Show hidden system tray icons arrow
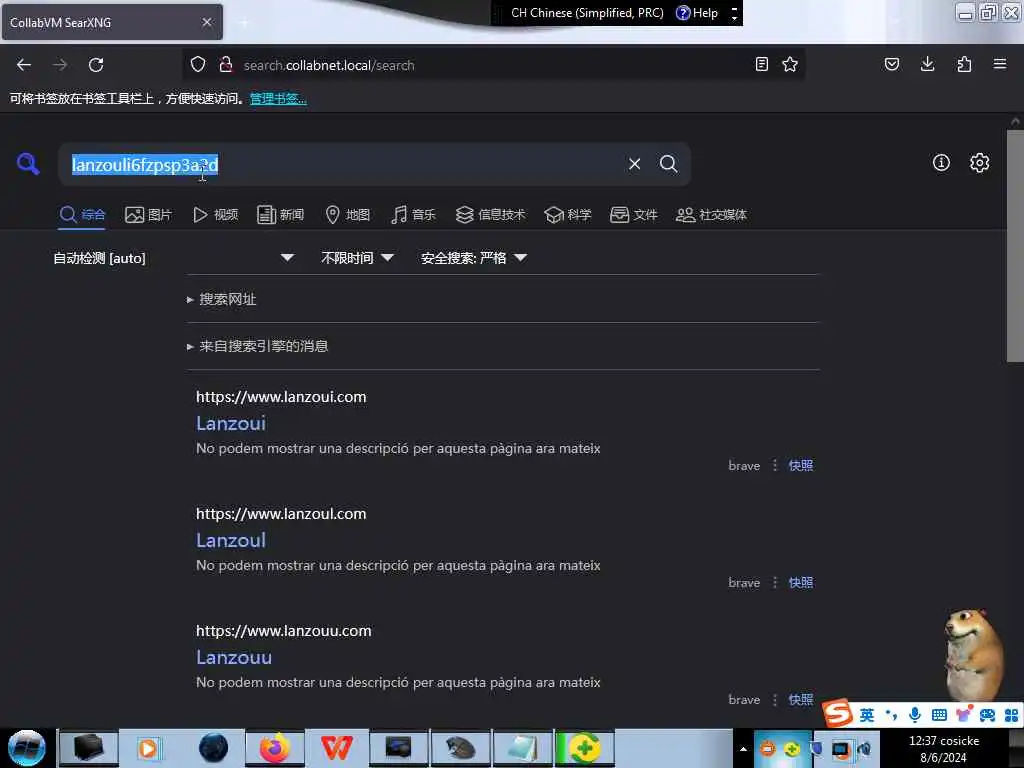 coord(743,749)
